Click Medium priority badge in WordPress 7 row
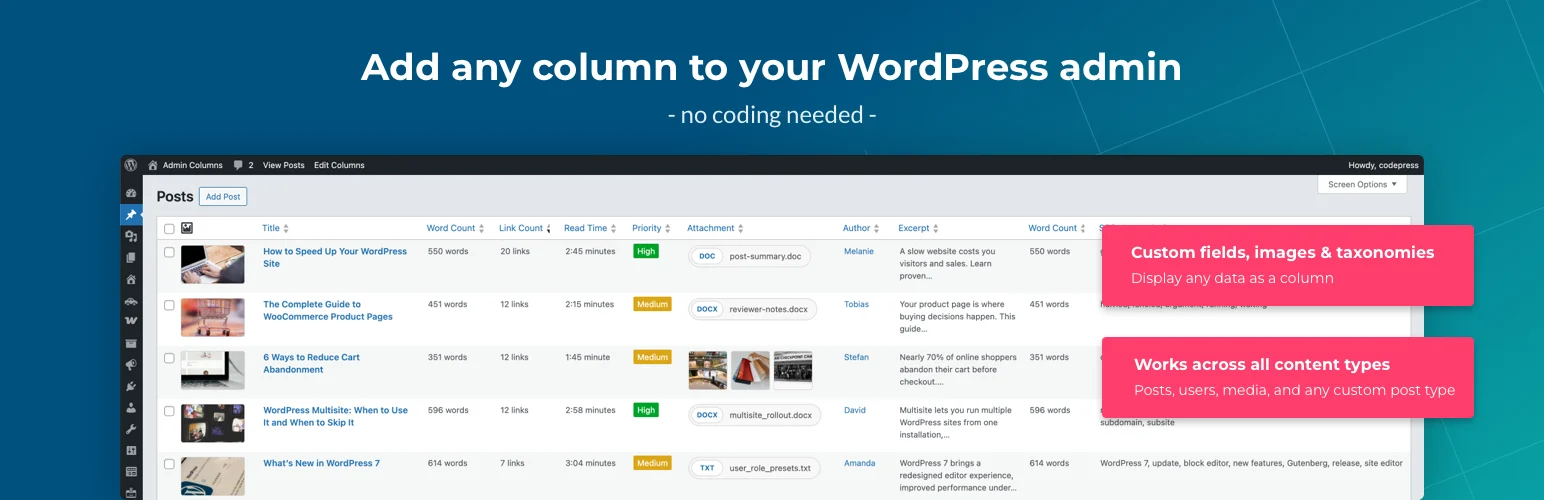 [x=652, y=463]
